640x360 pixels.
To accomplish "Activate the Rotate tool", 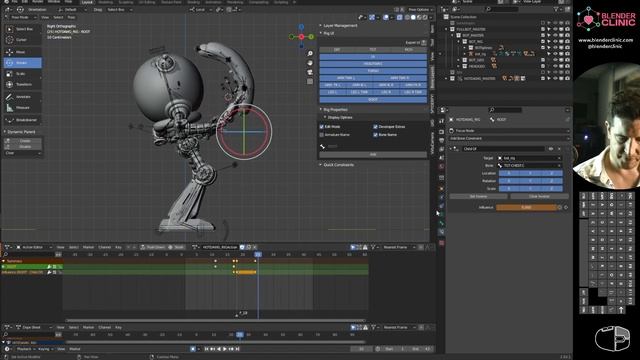I will click(22, 63).
